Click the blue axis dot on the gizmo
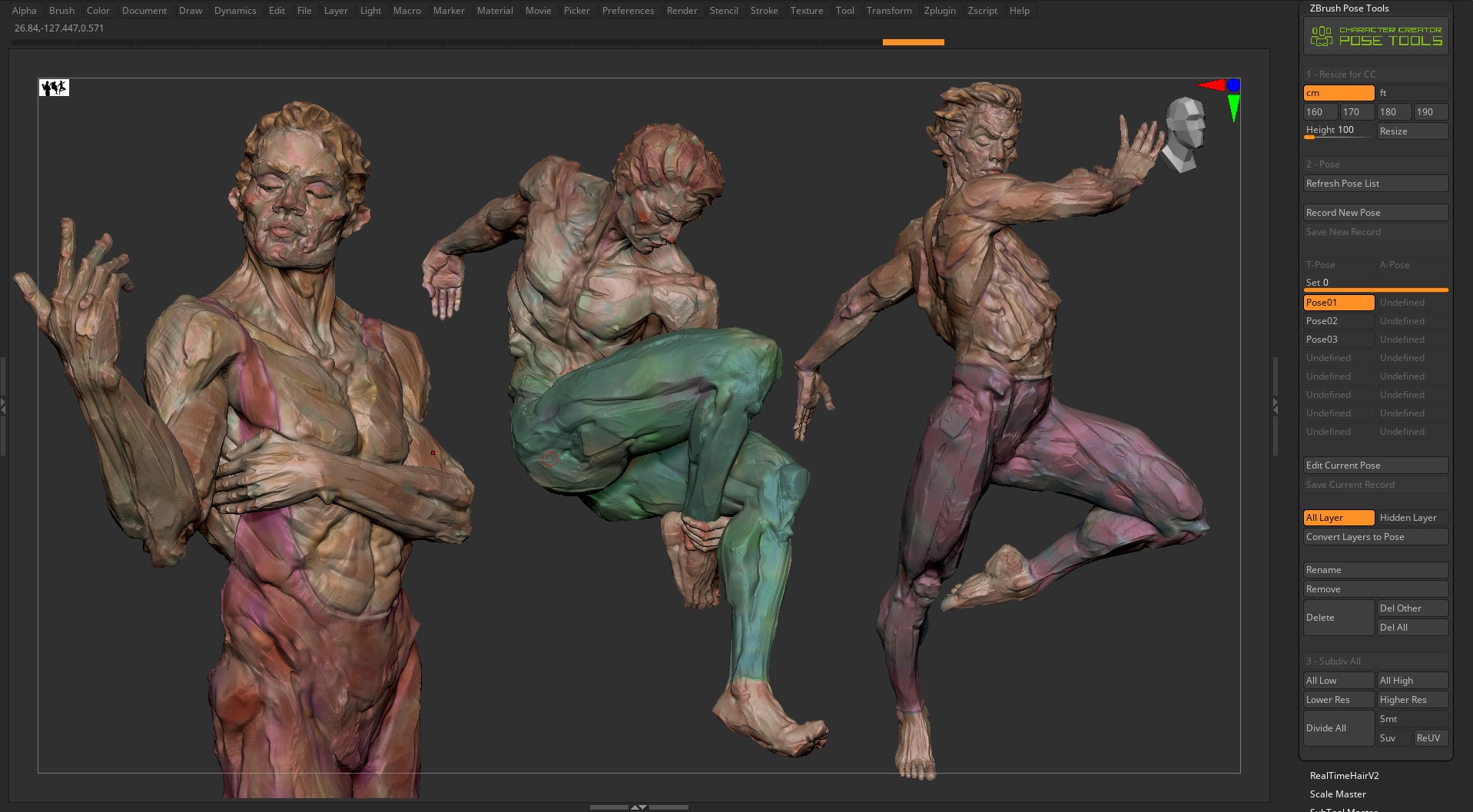The width and height of the screenshot is (1473, 812). coord(1233,85)
